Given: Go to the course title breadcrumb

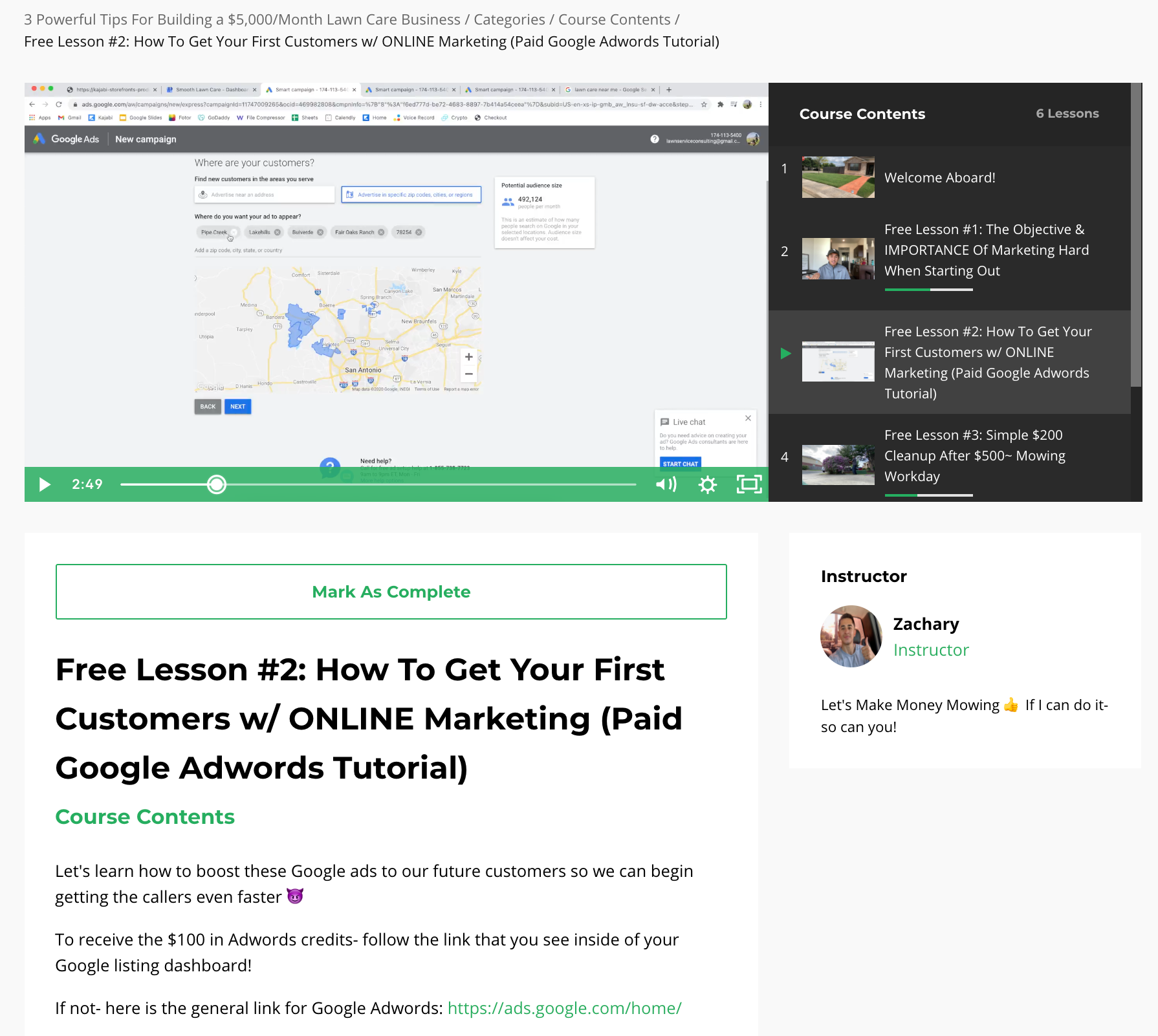Looking at the screenshot, I should 242,20.
